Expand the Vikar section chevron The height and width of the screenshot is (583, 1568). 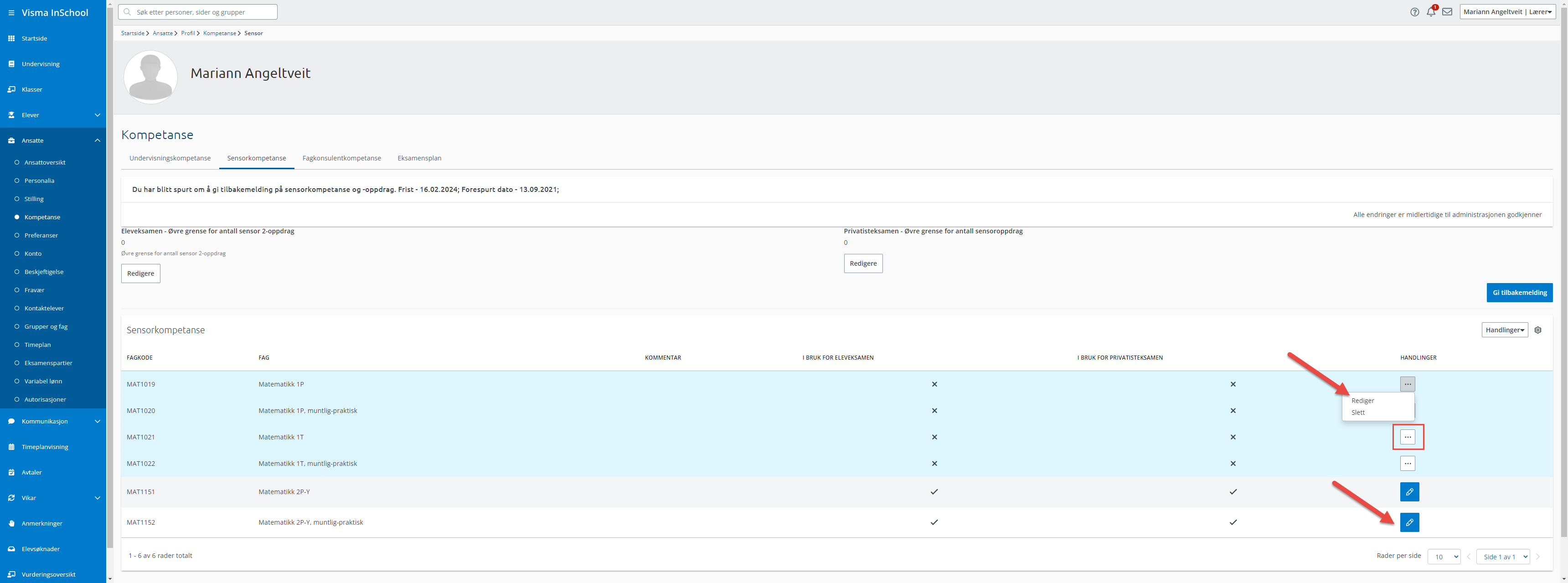tap(98, 498)
